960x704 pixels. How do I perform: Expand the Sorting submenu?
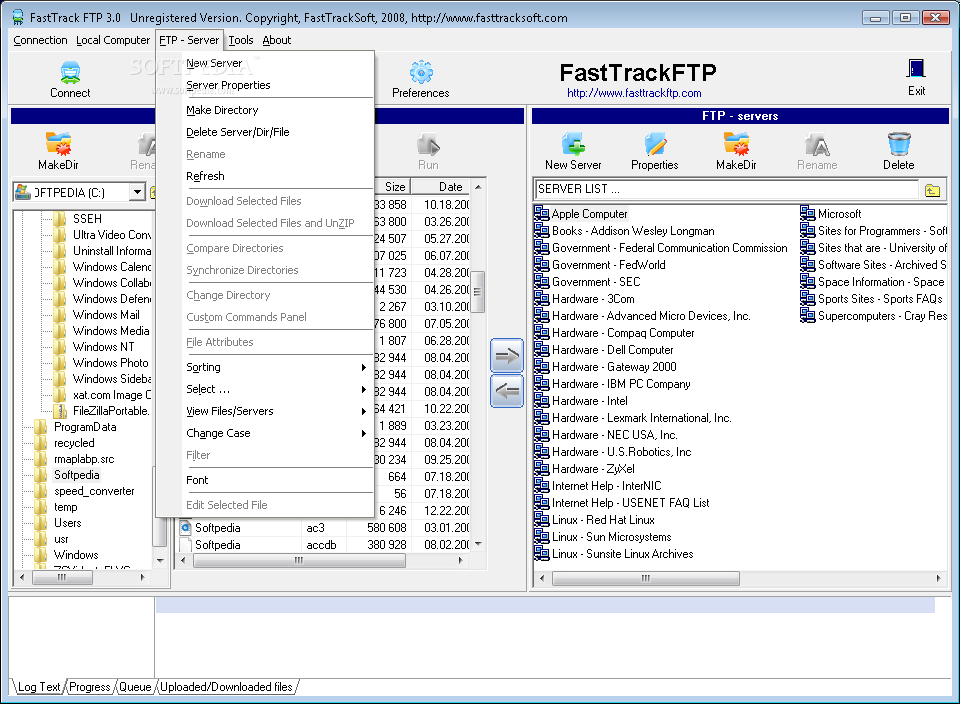click(364, 367)
